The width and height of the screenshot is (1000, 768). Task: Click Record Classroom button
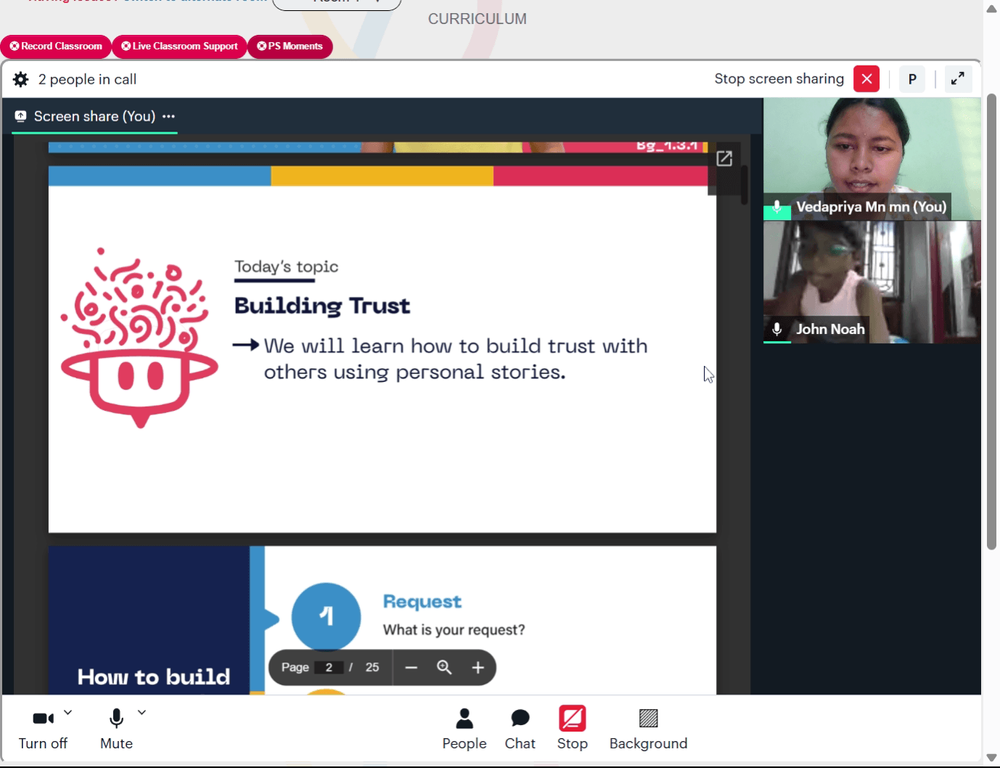tap(55, 47)
